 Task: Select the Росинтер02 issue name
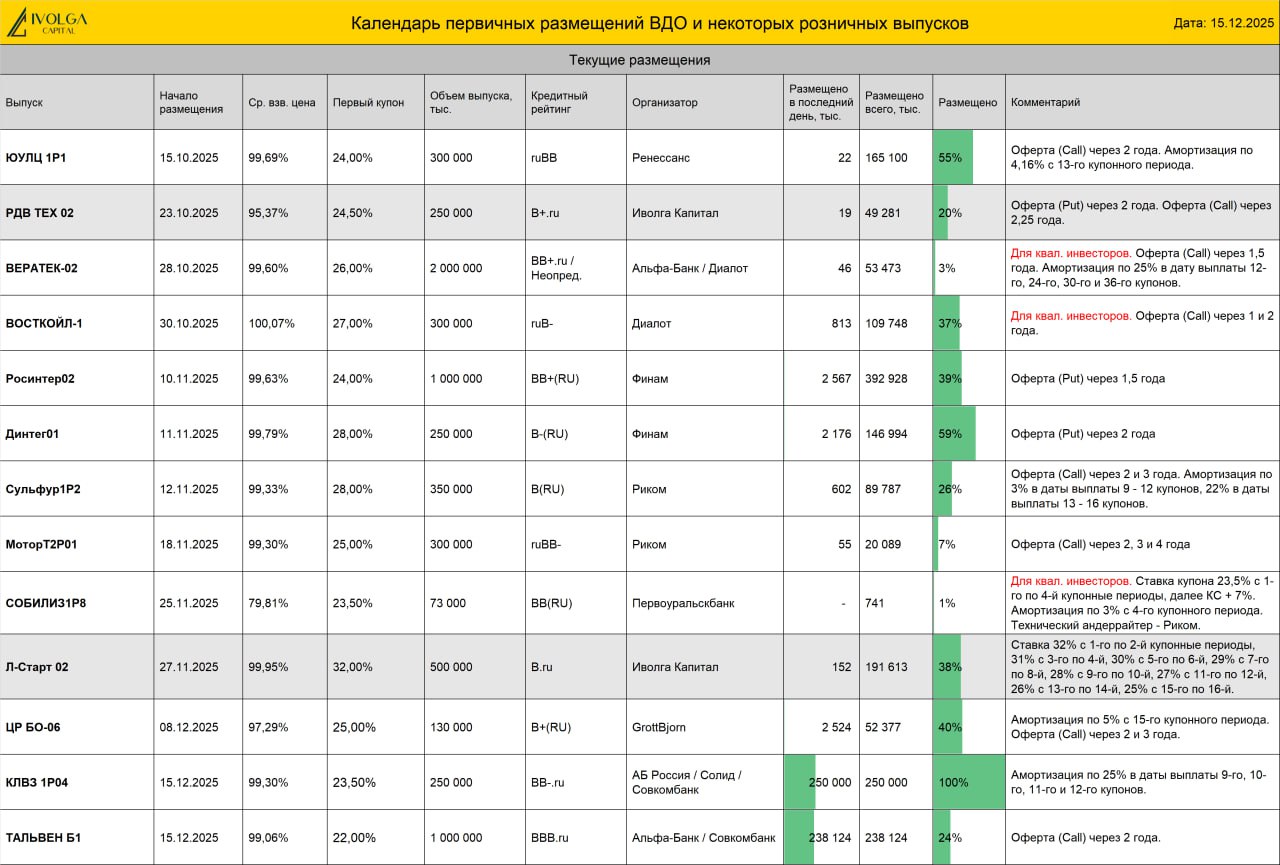(40, 379)
